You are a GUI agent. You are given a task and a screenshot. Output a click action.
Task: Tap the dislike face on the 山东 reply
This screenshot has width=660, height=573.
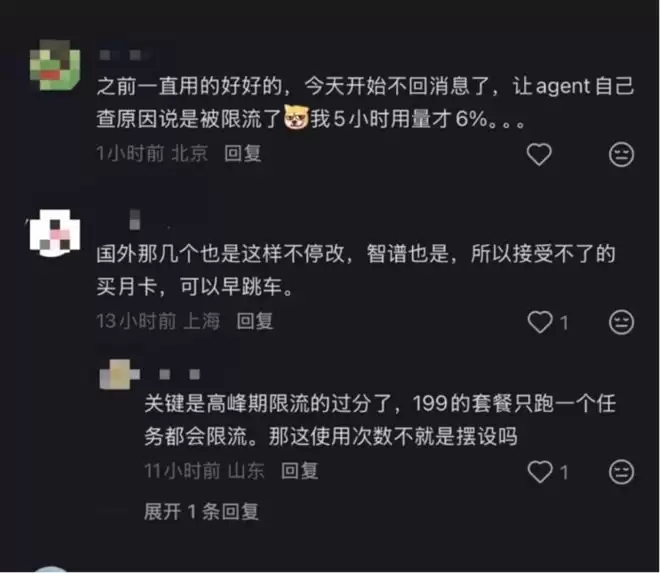click(x=621, y=472)
